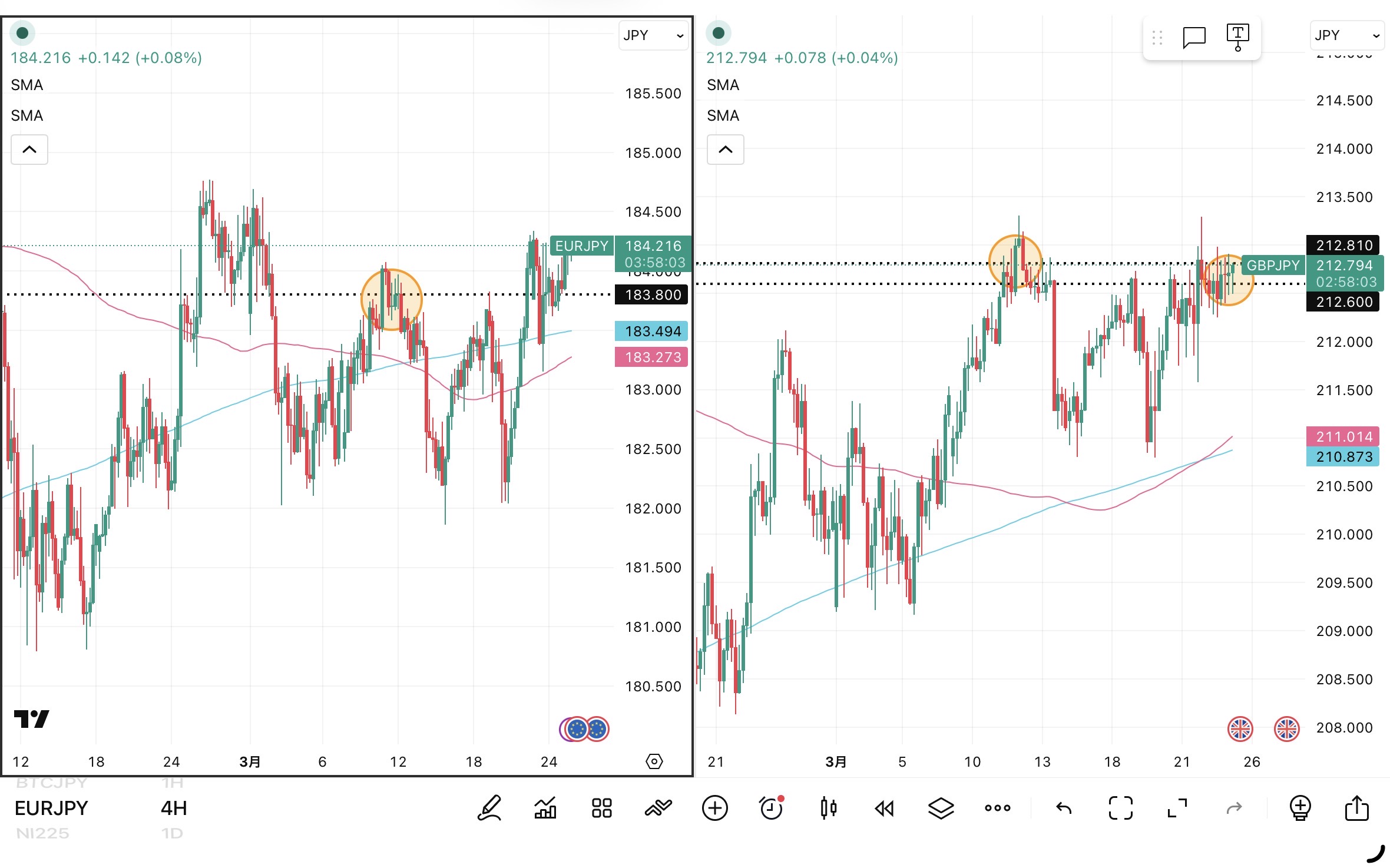This screenshot has width=1390, height=868.
Task: Open the three-dots more menu
Action: (x=997, y=808)
